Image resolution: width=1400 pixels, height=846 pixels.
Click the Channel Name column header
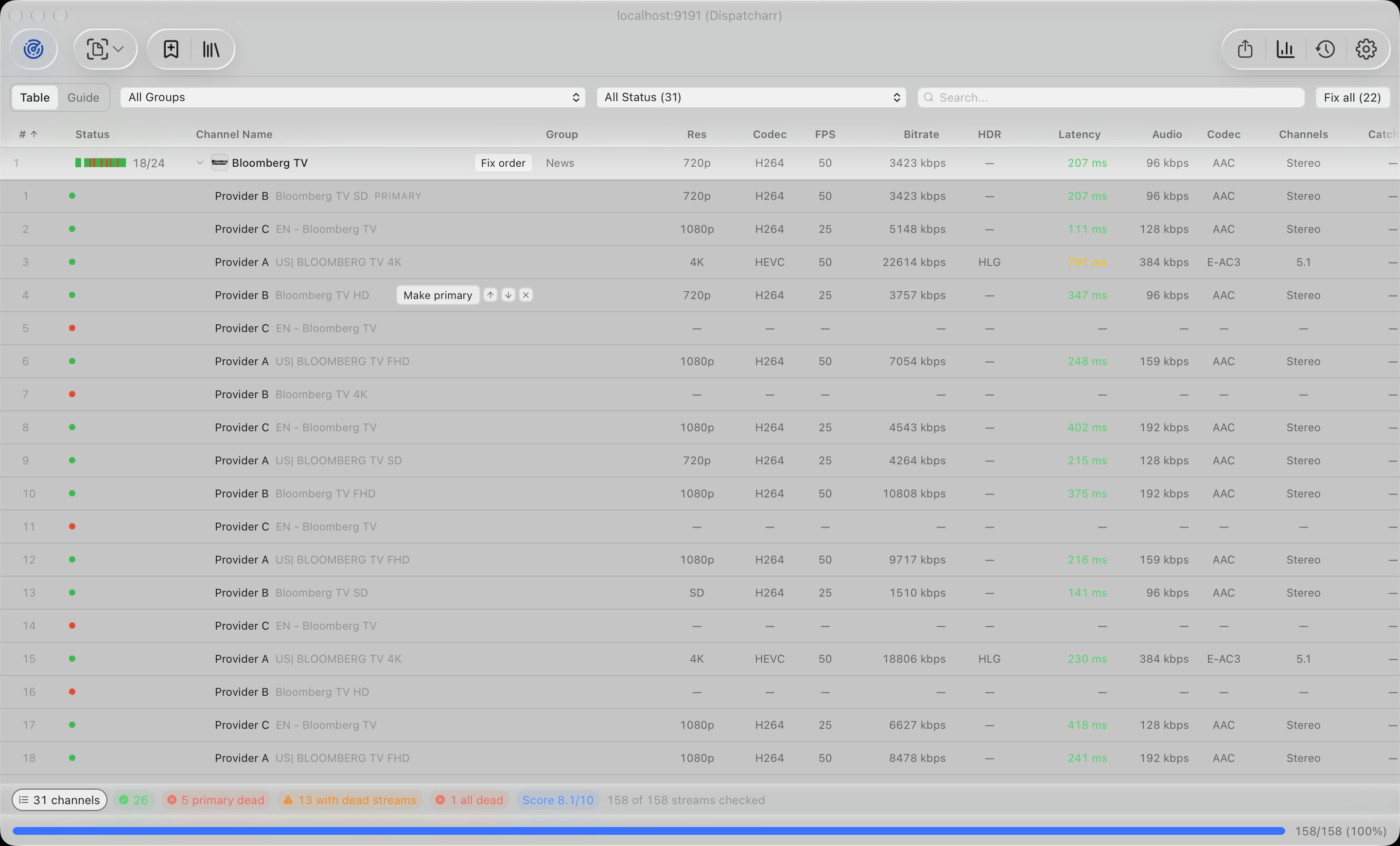234,134
